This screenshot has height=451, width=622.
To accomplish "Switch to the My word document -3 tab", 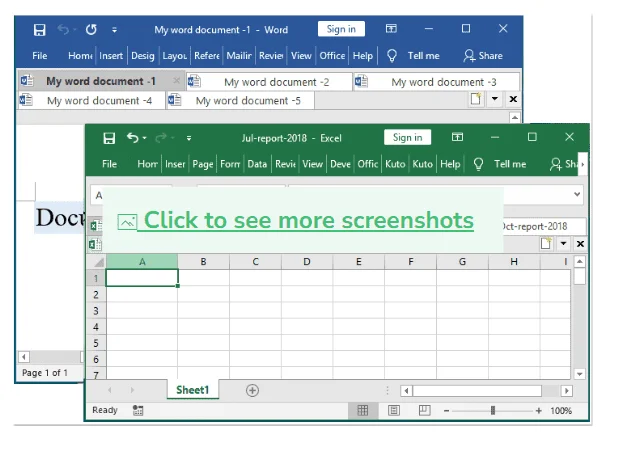I will click(437, 82).
